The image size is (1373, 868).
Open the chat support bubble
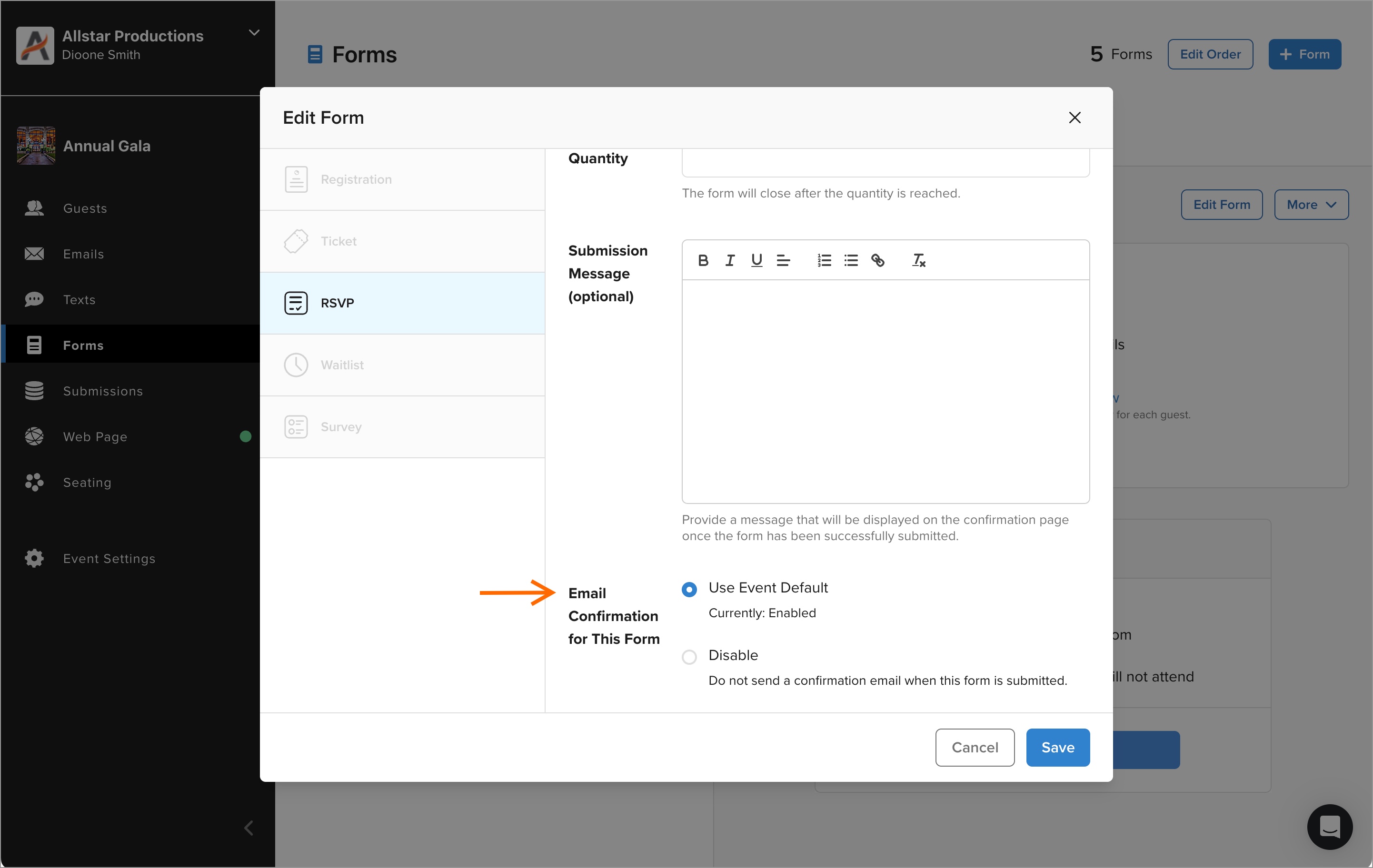1329,827
